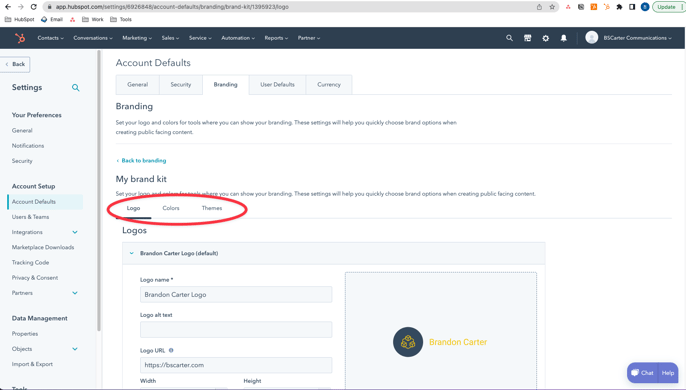Expand the Objects sidebar section
The width and height of the screenshot is (686, 390).
[x=75, y=349]
